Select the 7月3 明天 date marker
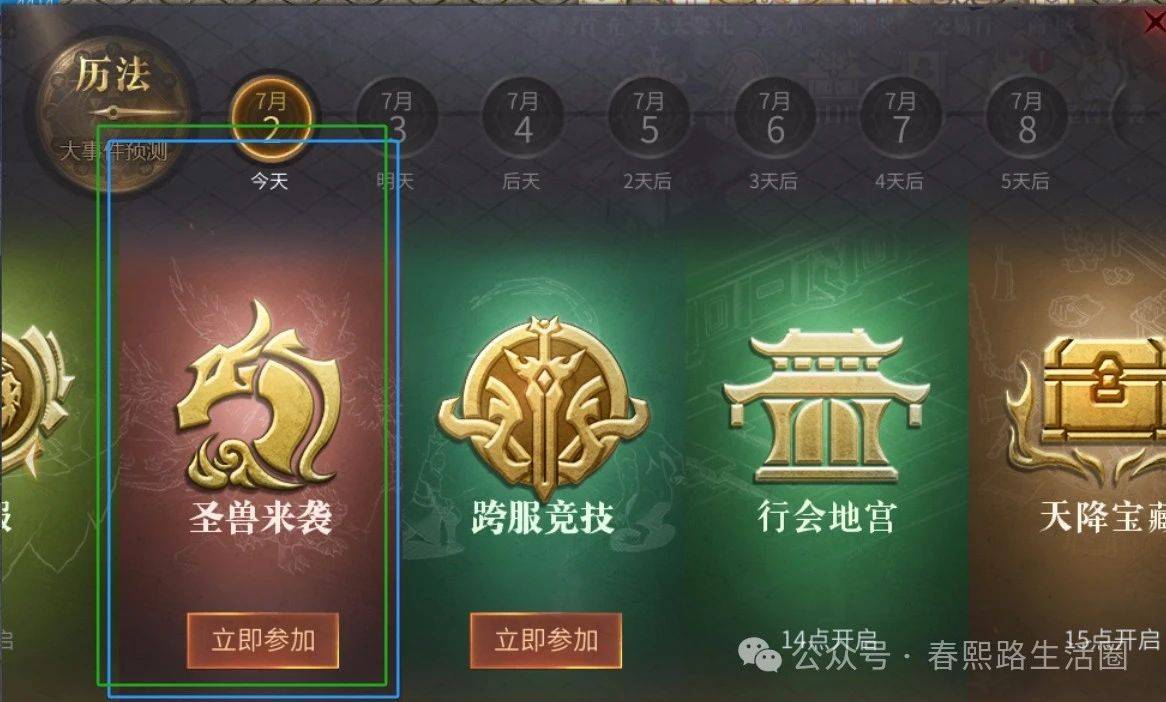Image resolution: width=1166 pixels, height=702 pixels. point(397,119)
